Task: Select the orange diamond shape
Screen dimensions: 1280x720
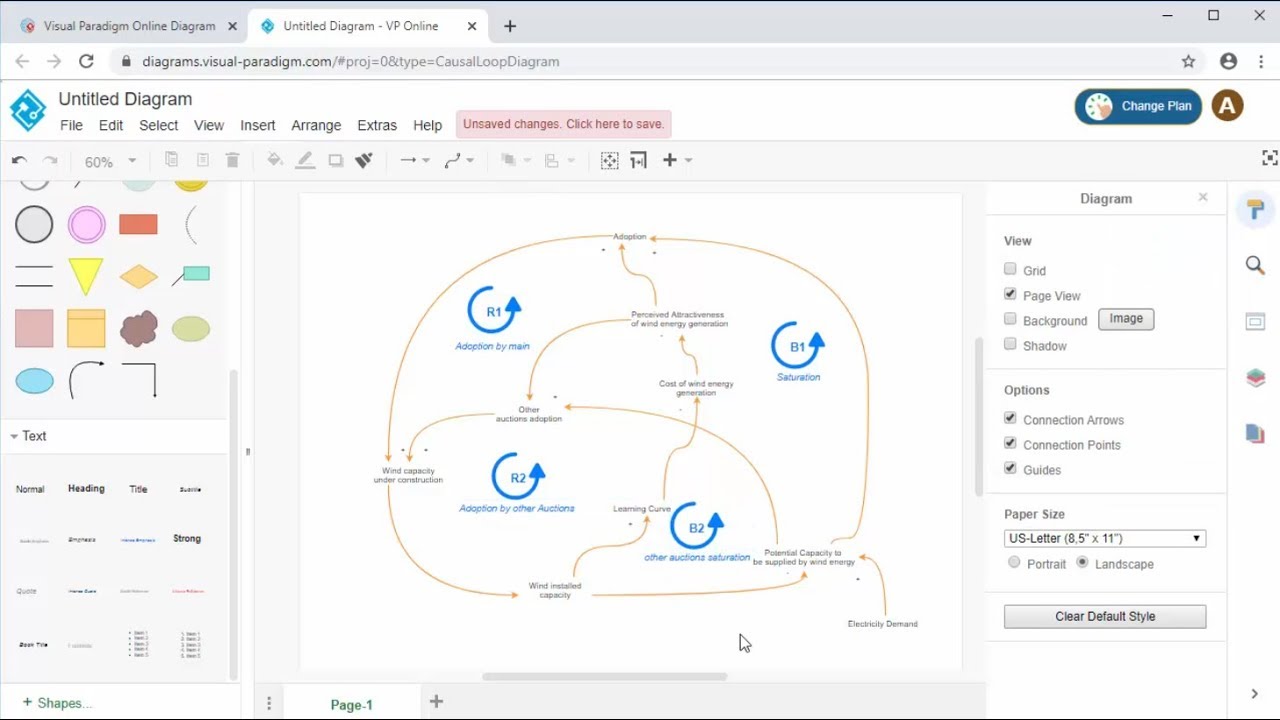Action: [139, 276]
